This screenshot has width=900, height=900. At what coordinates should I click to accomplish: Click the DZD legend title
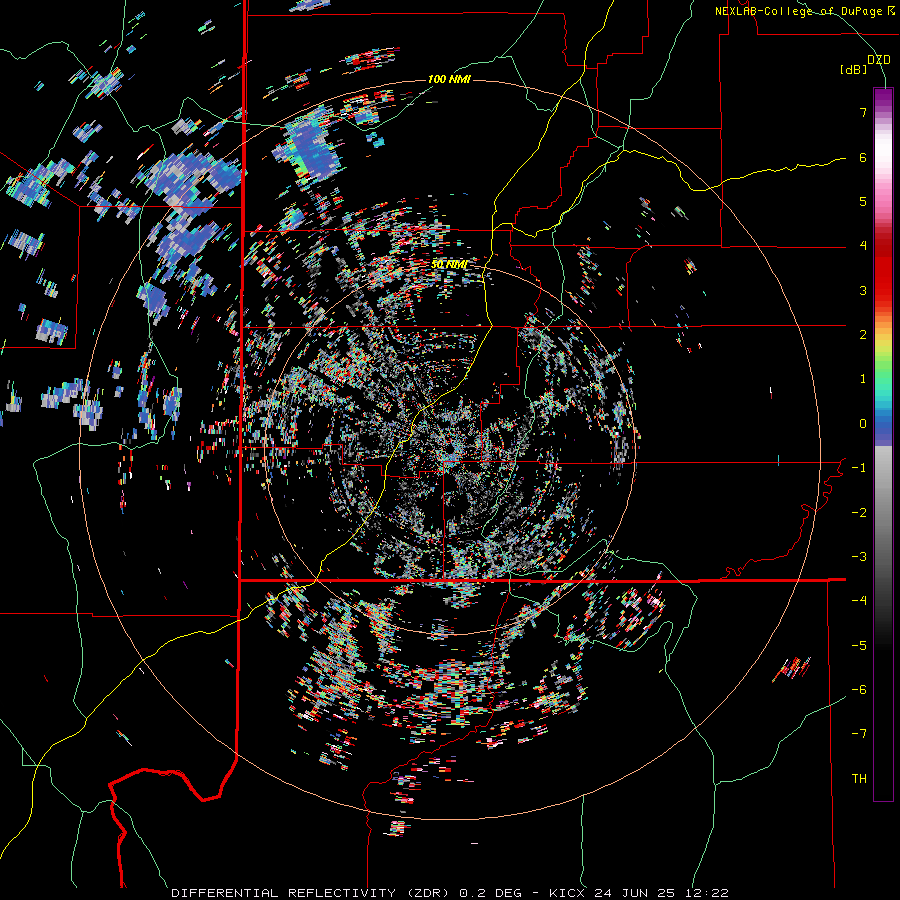point(878,60)
